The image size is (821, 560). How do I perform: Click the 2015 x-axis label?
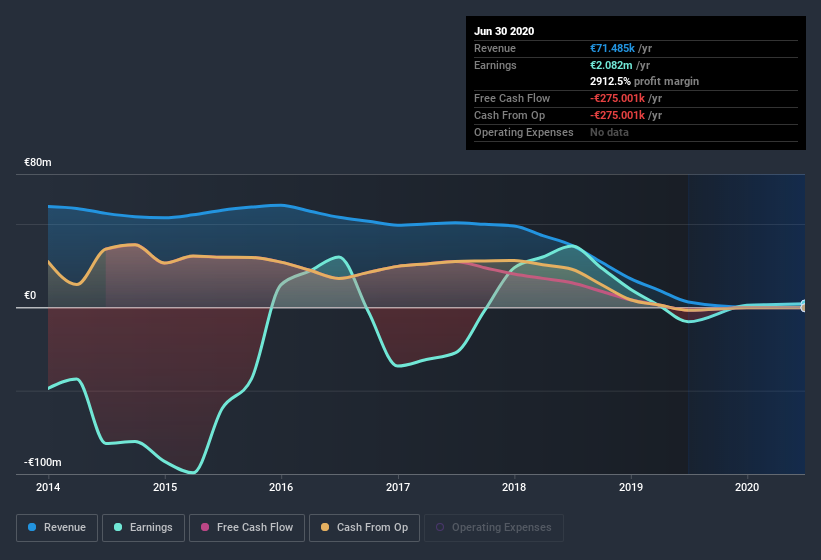(x=165, y=487)
